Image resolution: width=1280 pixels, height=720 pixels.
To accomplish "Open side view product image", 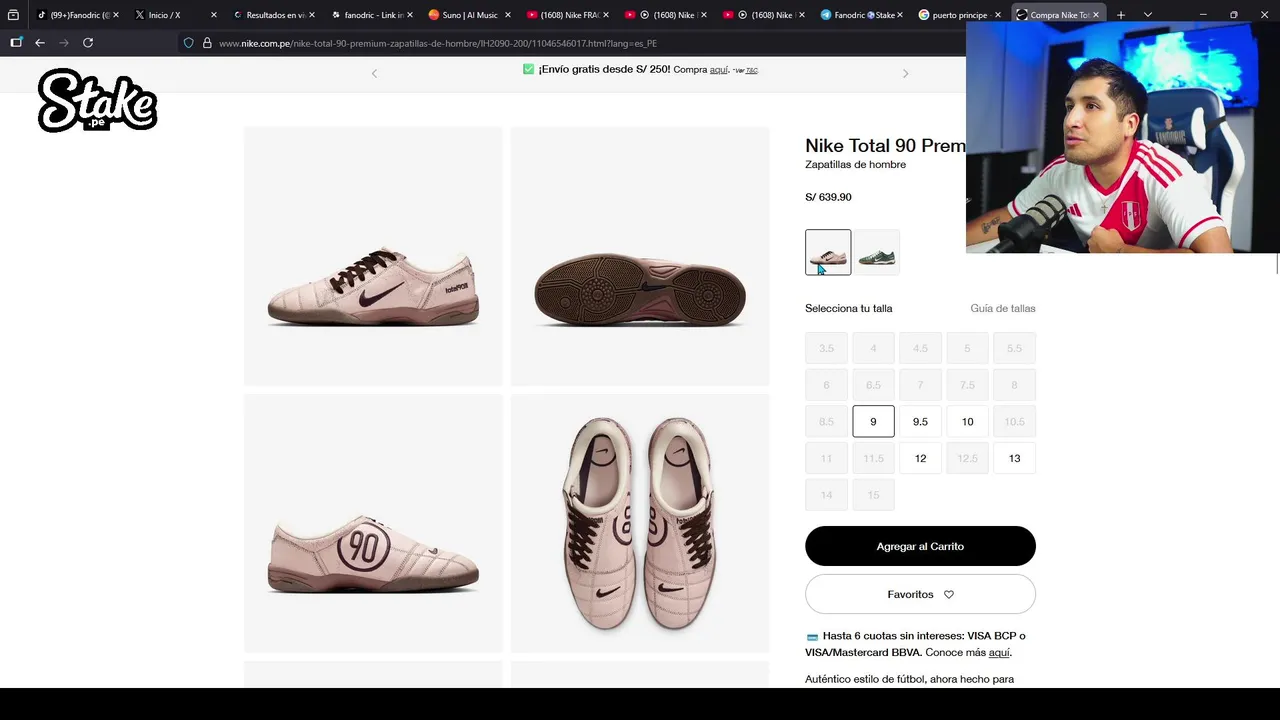I will tap(373, 256).
